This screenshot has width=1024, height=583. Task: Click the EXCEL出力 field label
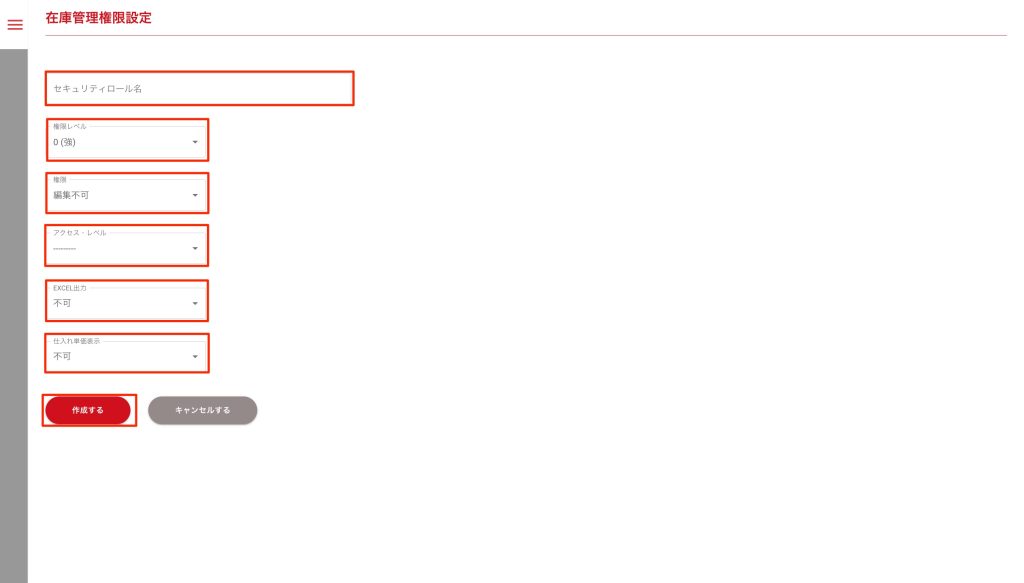(69, 287)
